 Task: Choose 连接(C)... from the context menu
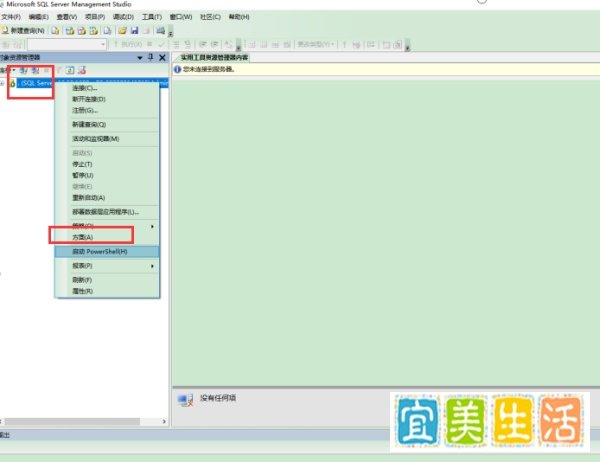107,88
